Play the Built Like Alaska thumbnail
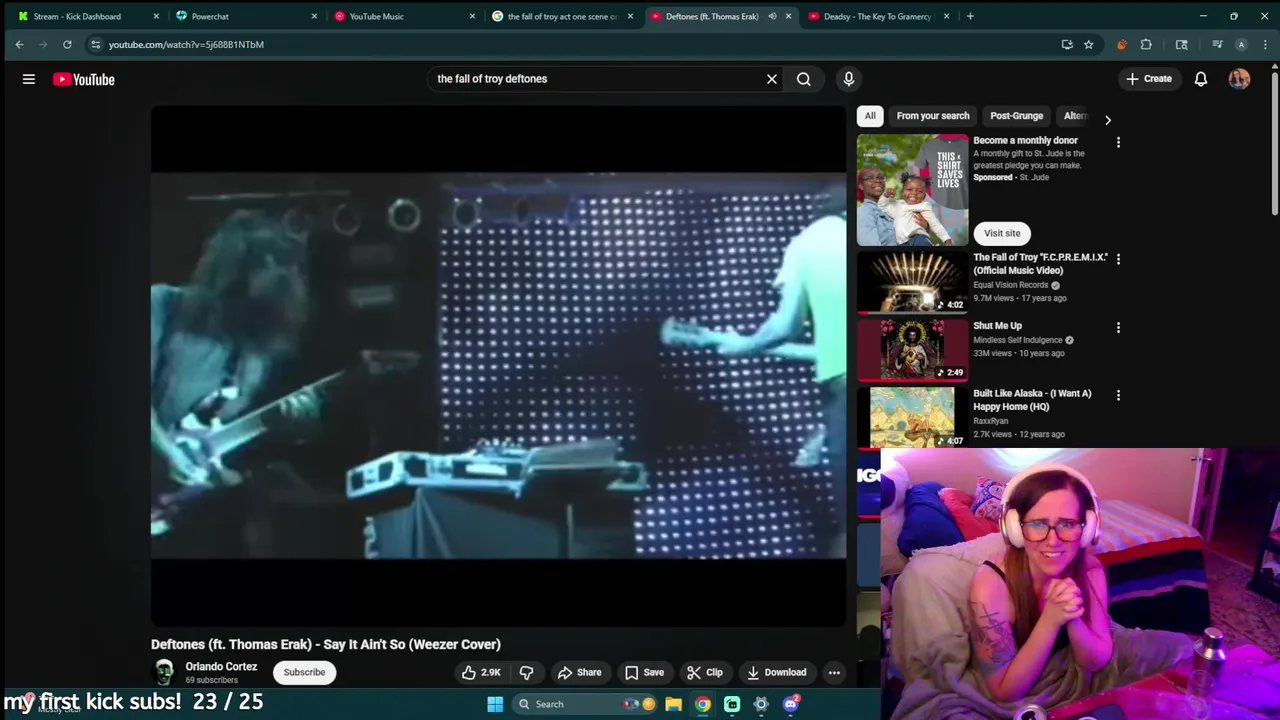1280x720 pixels. pos(912,418)
